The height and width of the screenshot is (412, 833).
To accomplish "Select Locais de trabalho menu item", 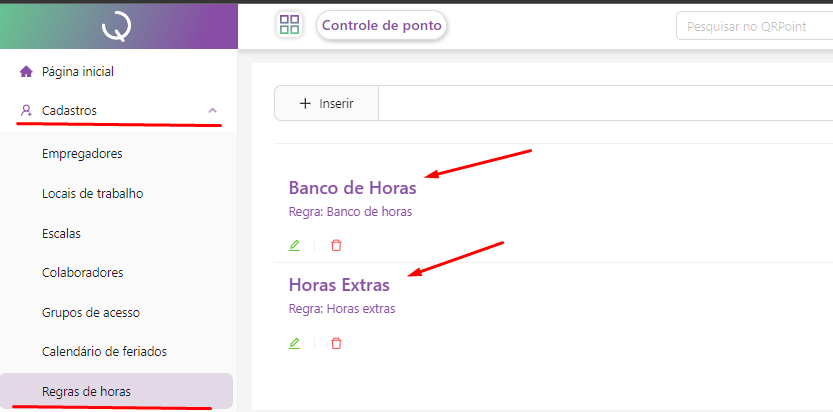I will coord(93,193).
